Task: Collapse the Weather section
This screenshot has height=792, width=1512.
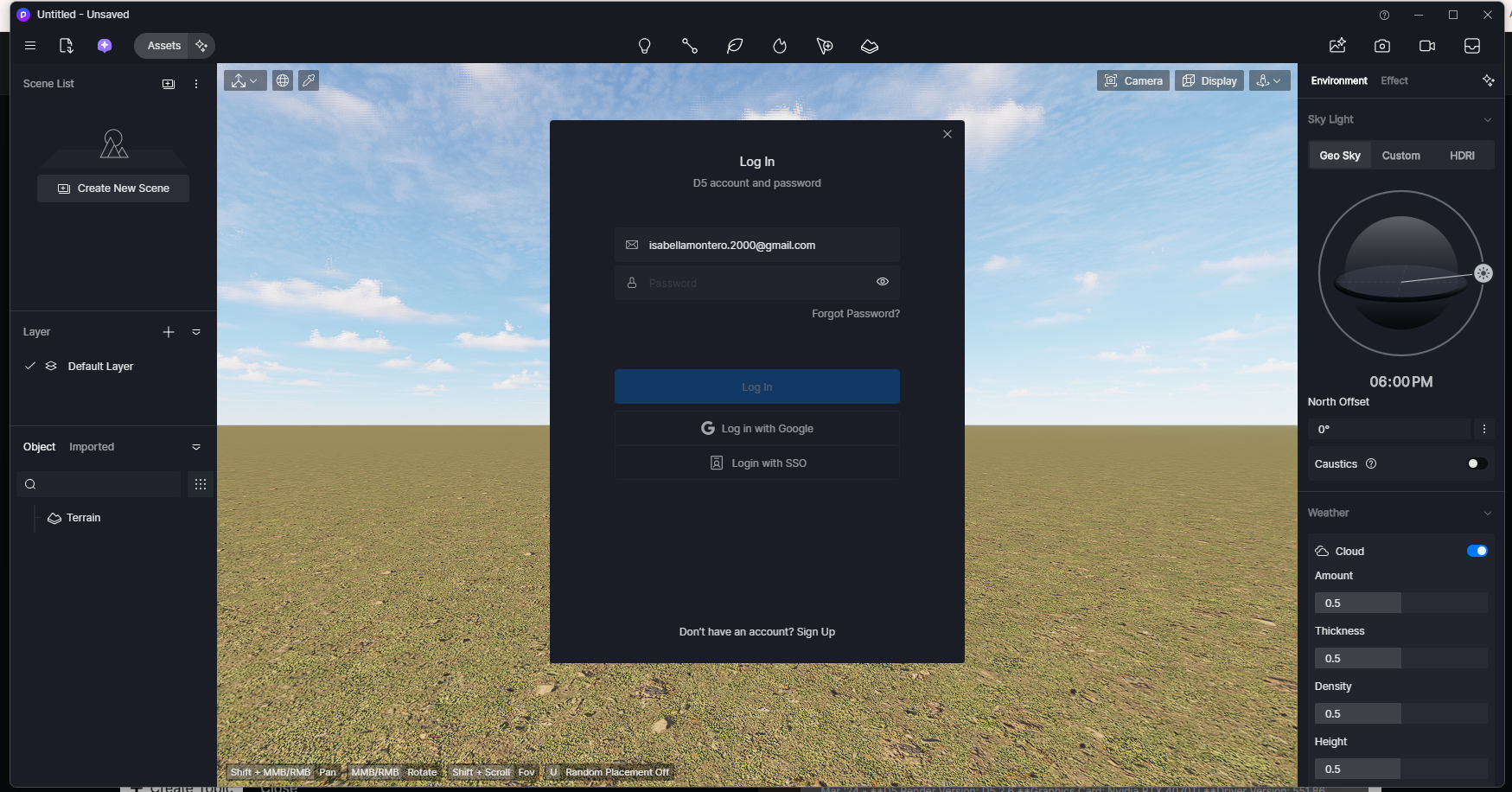Action: [1487, 514]
